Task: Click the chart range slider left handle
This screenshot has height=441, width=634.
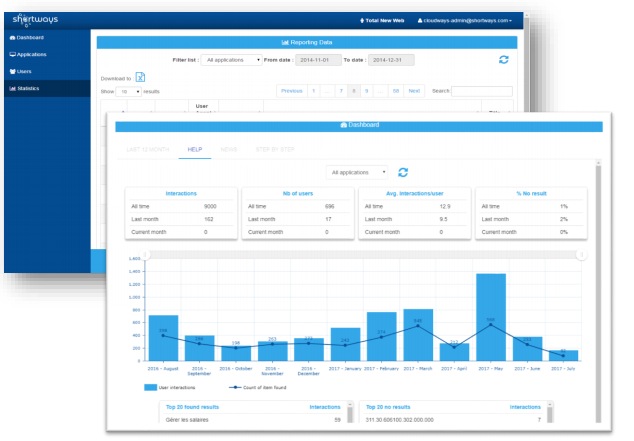Action: 145,255
